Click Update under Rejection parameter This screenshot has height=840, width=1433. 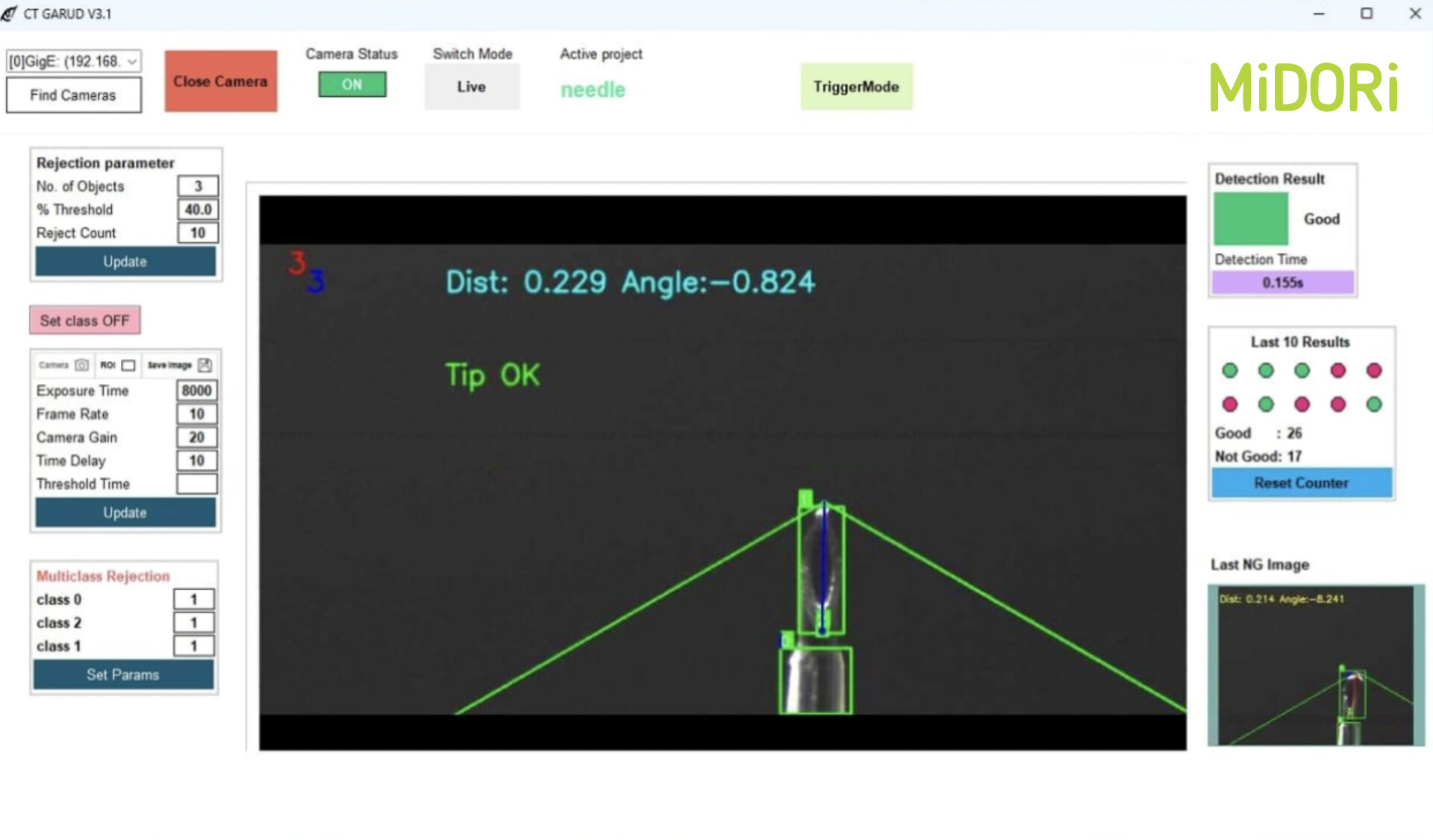pos(125,262)
